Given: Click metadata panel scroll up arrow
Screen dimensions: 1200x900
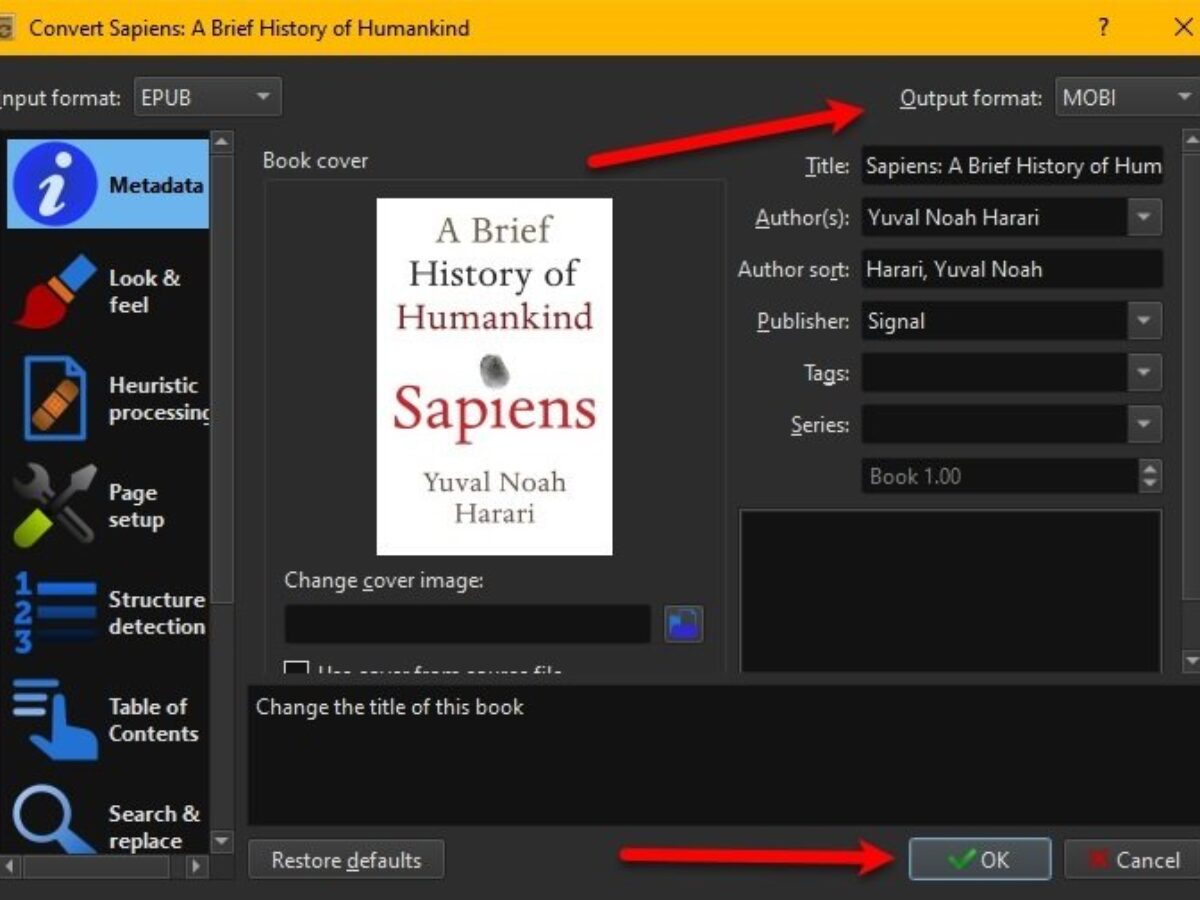Looking at the screenshot, I should tap(1191, 139).
